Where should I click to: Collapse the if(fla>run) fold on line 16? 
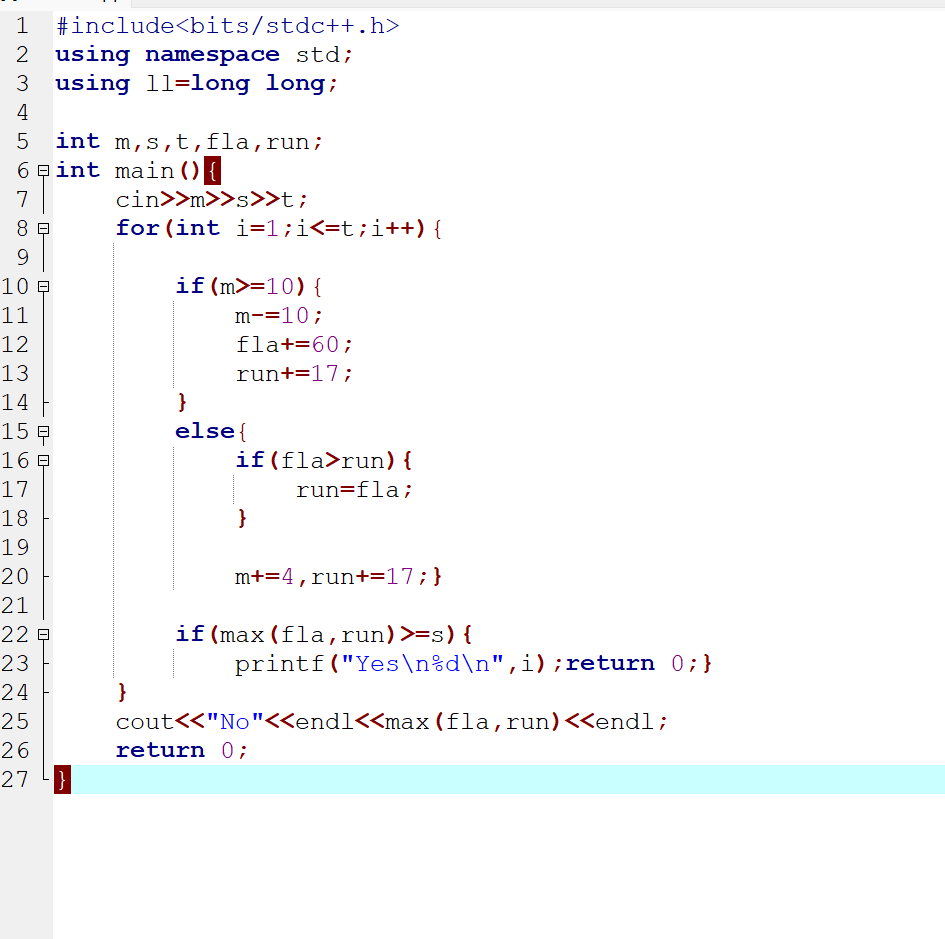pos(43,460)
